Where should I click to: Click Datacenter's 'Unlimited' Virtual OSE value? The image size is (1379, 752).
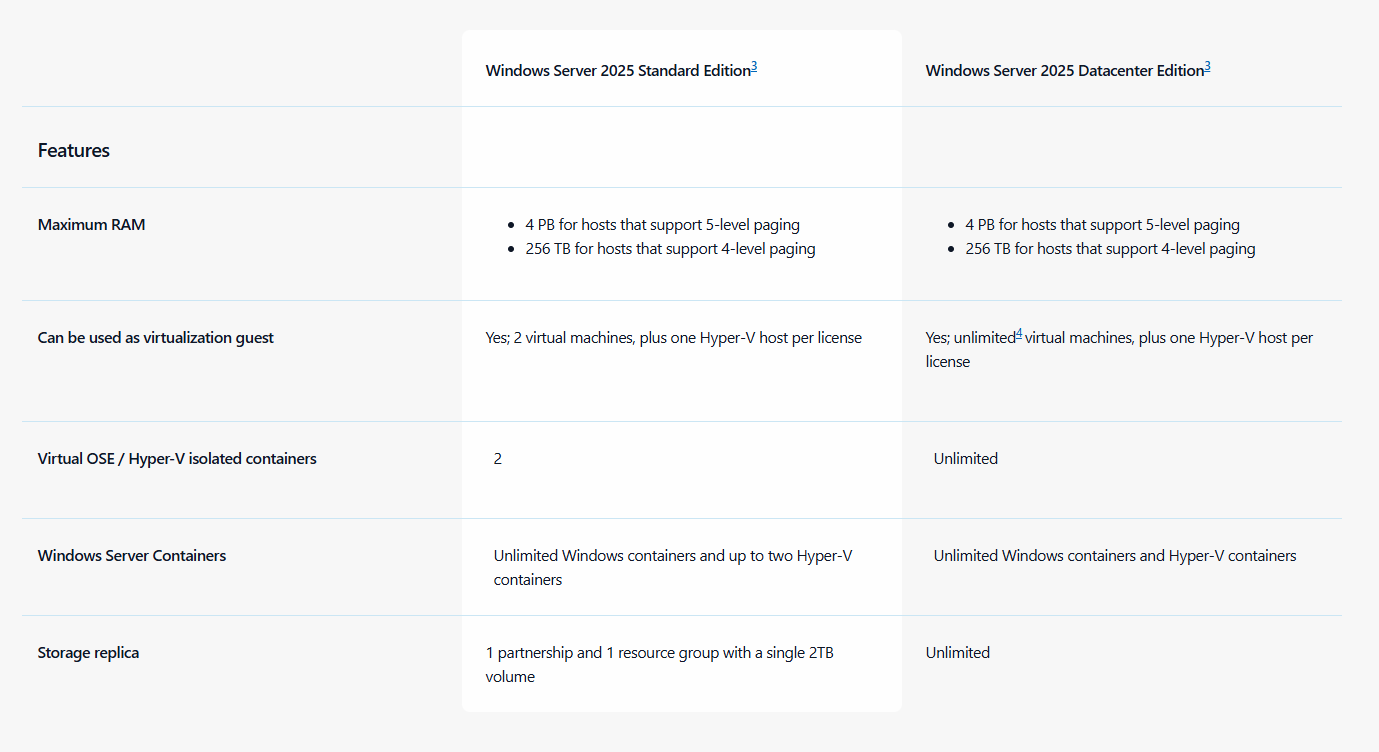click(x=965, y=459)
